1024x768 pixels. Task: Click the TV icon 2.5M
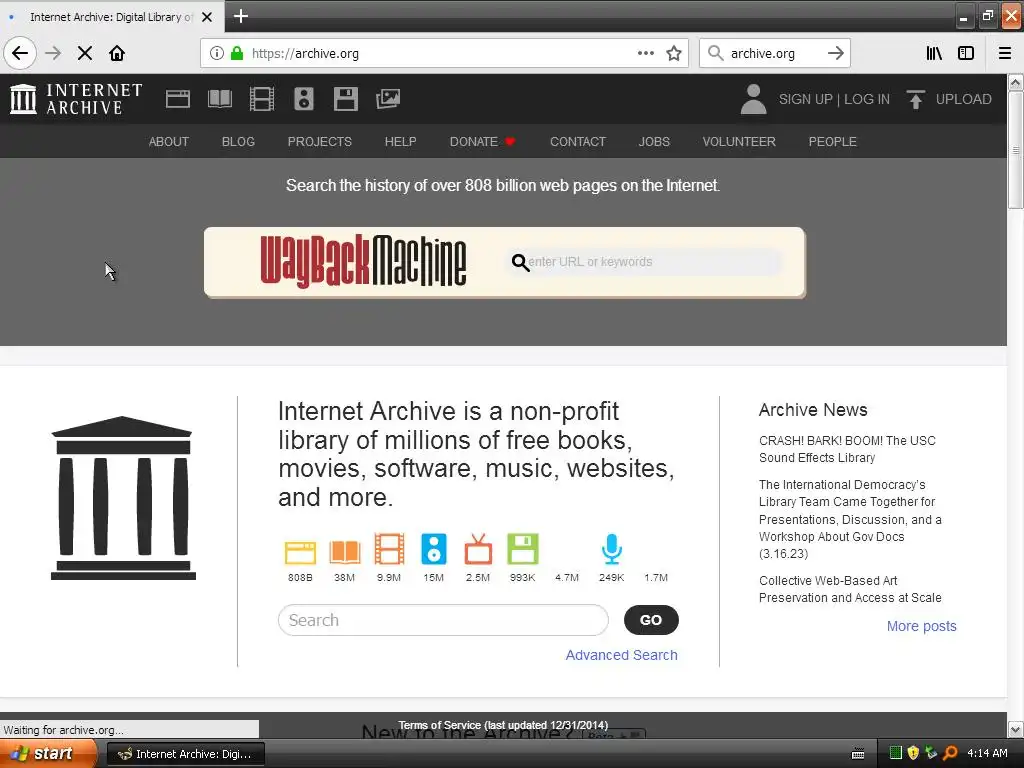[478, 549]
